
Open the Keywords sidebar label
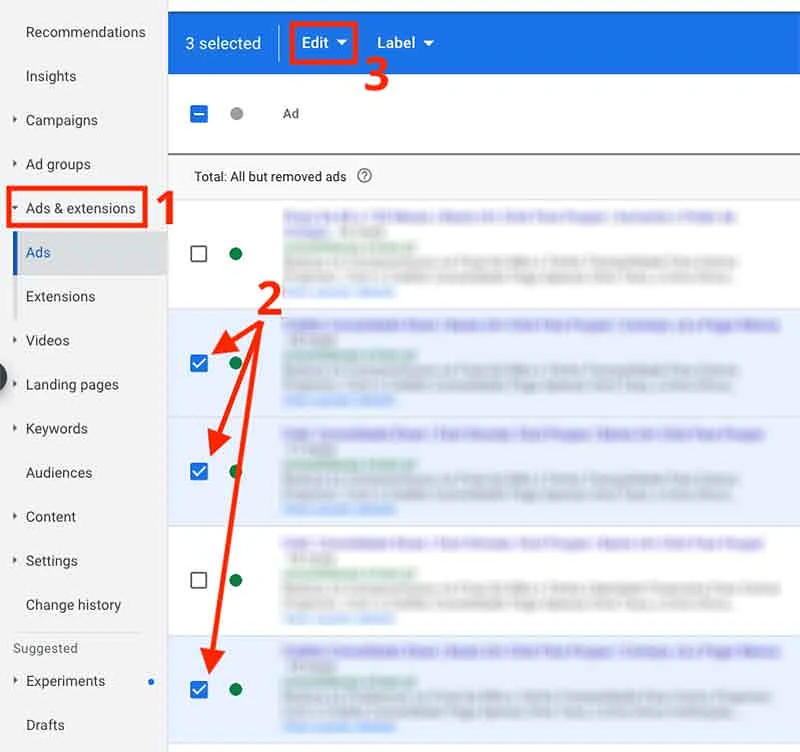click(x=57, y=429)
